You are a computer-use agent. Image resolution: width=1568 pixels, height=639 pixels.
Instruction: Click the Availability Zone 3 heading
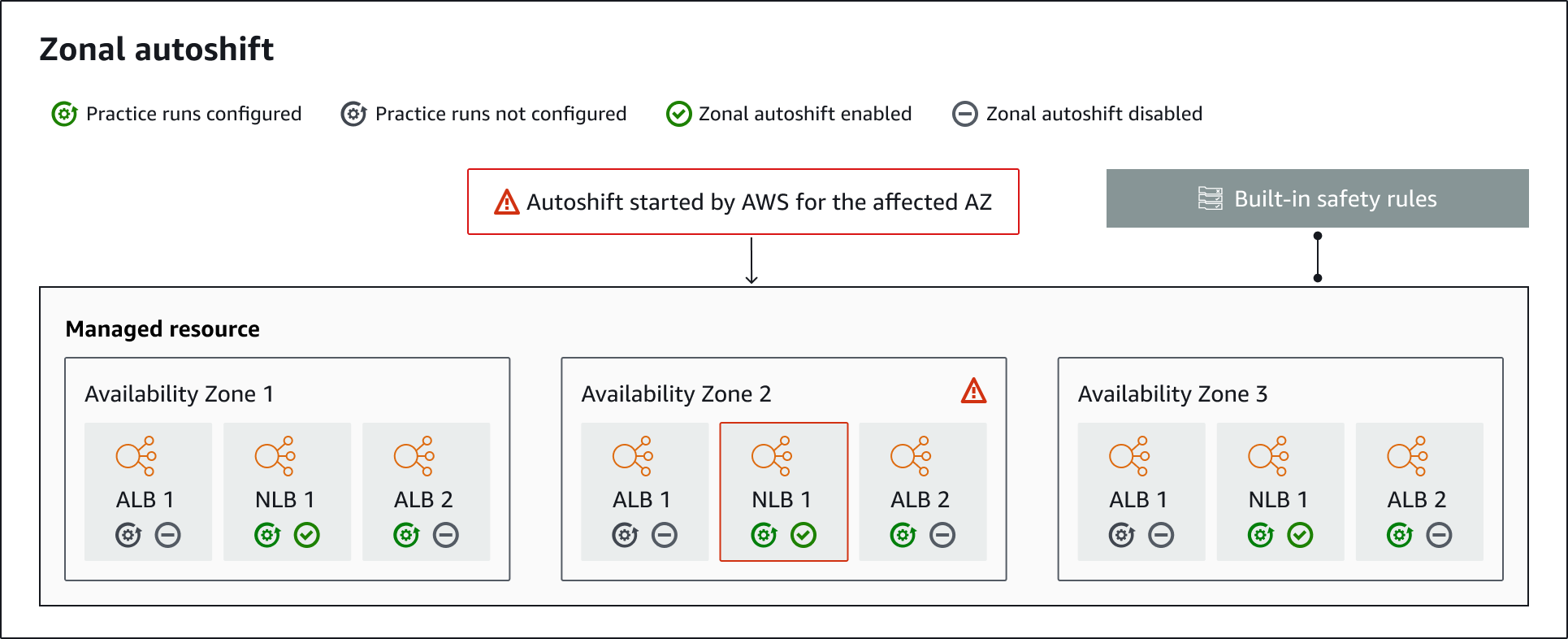click(x=1172, y=394)
